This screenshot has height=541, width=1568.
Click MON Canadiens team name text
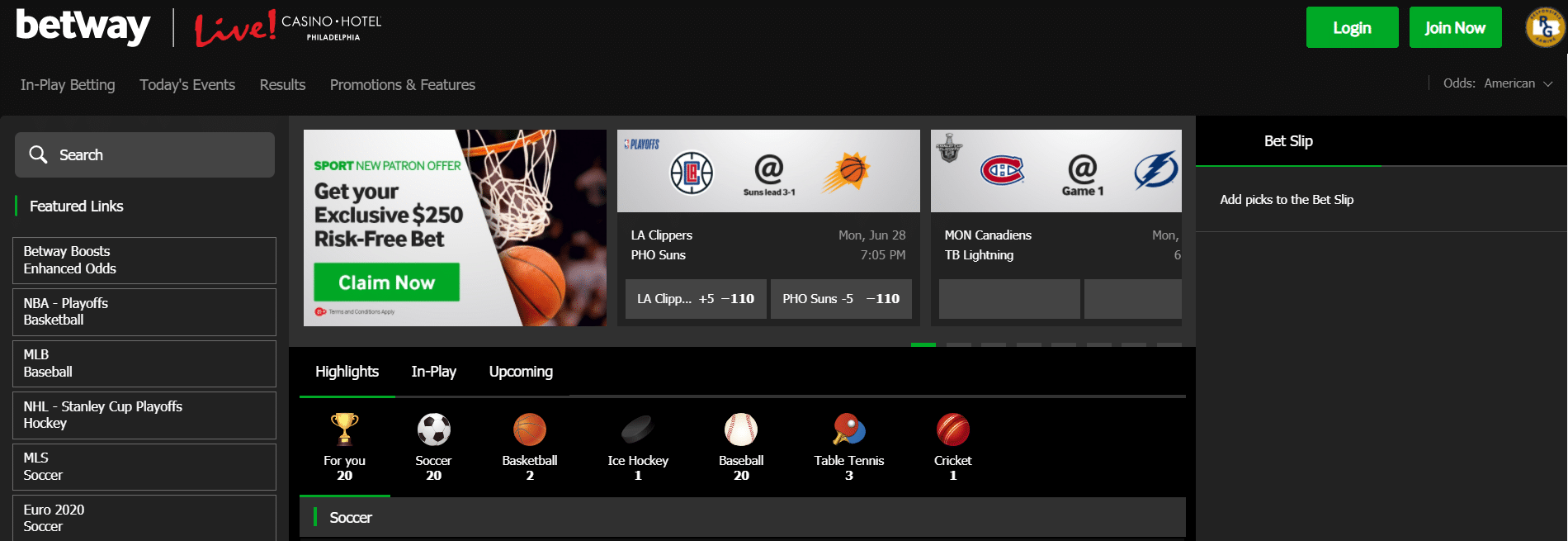[x=988, y=235]
